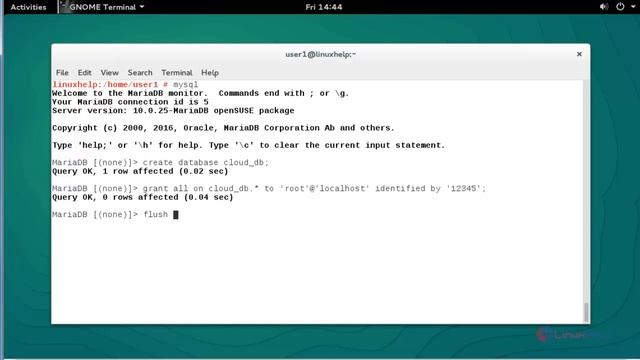Open the Activities overview

28,7
